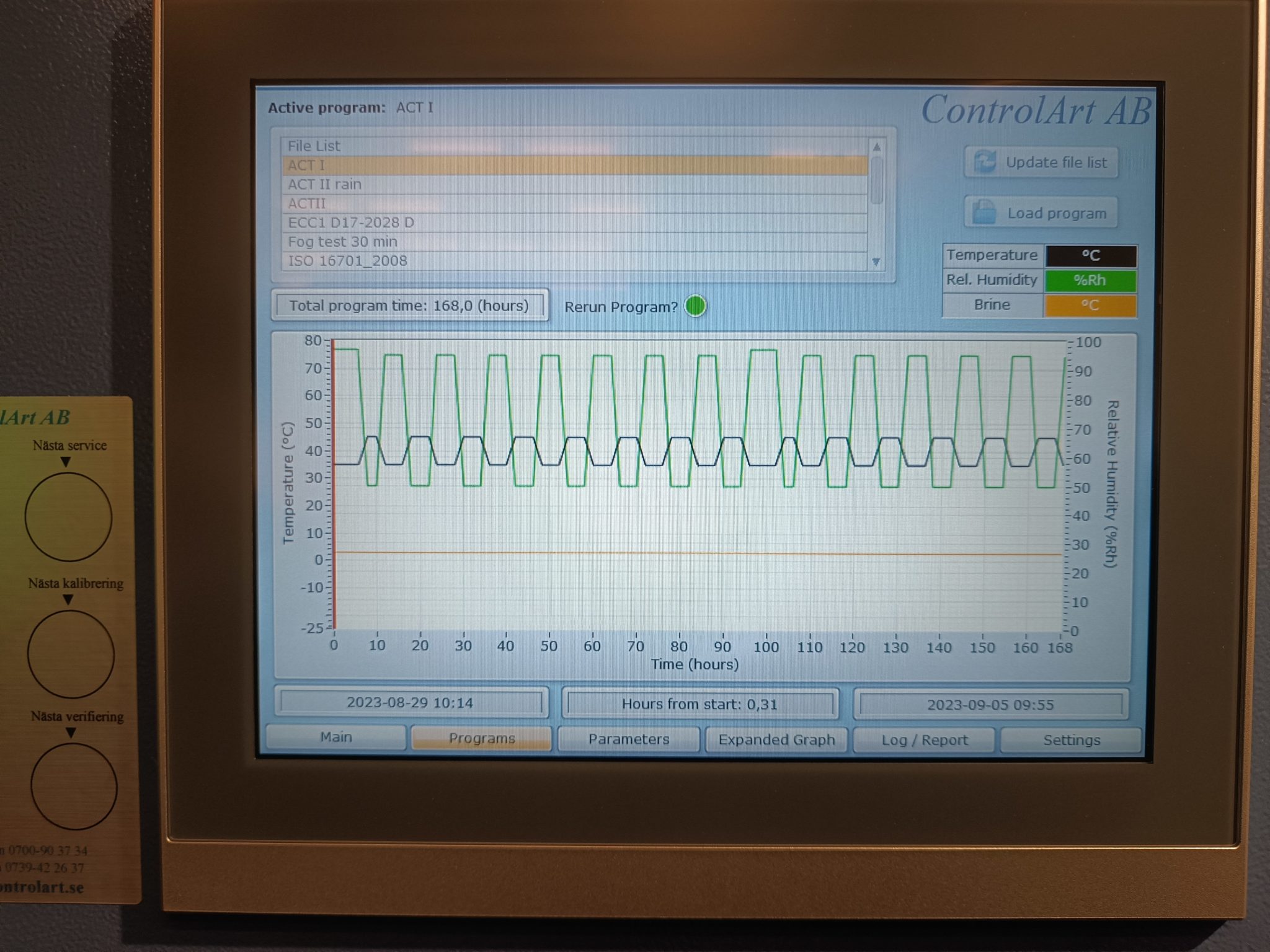Click the orange Brine °C swatch
Screen dimensions: 1270x952
1090,305
